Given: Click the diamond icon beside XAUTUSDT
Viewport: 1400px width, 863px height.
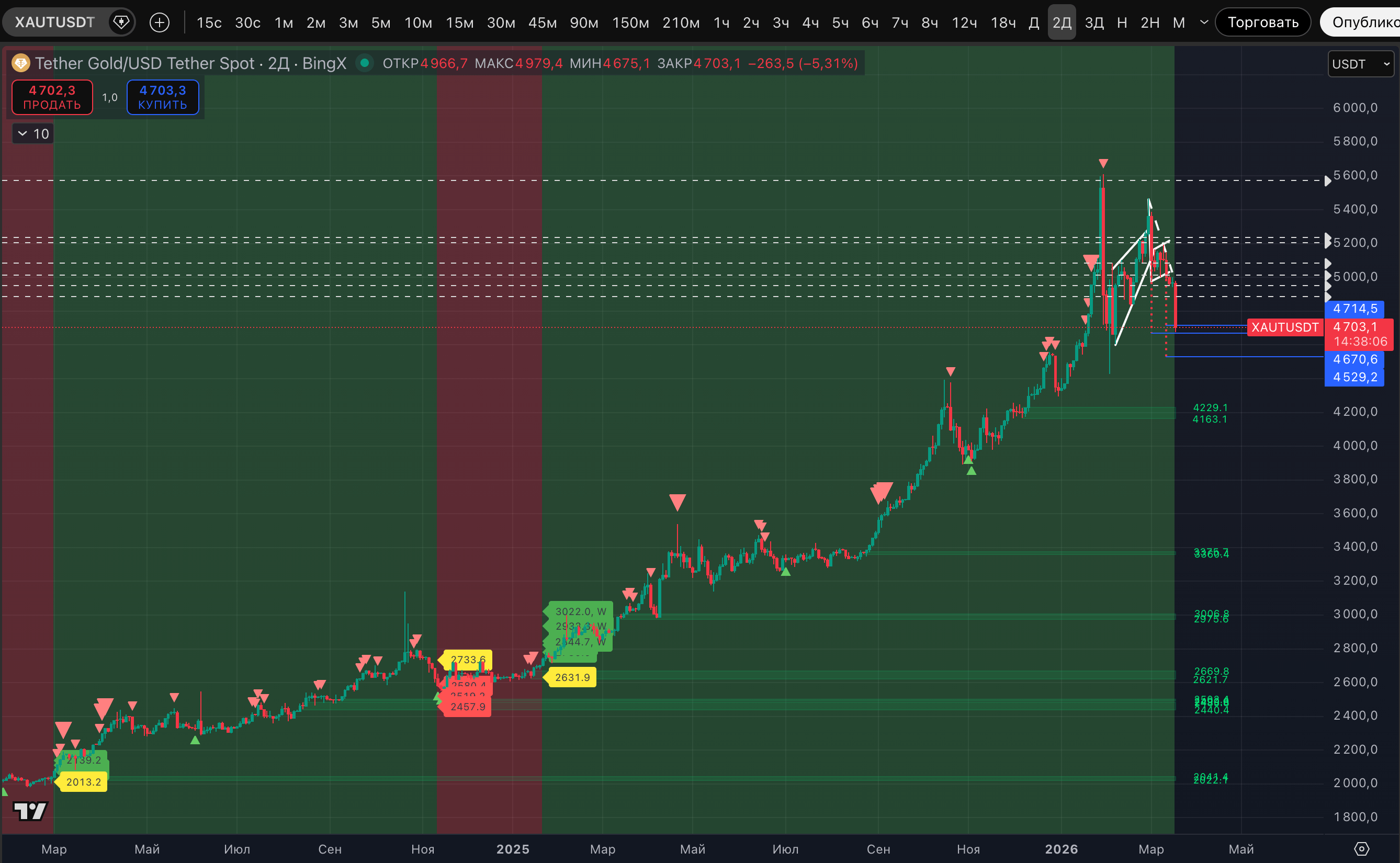Looking at the screenshot, I should pos(121,22).
